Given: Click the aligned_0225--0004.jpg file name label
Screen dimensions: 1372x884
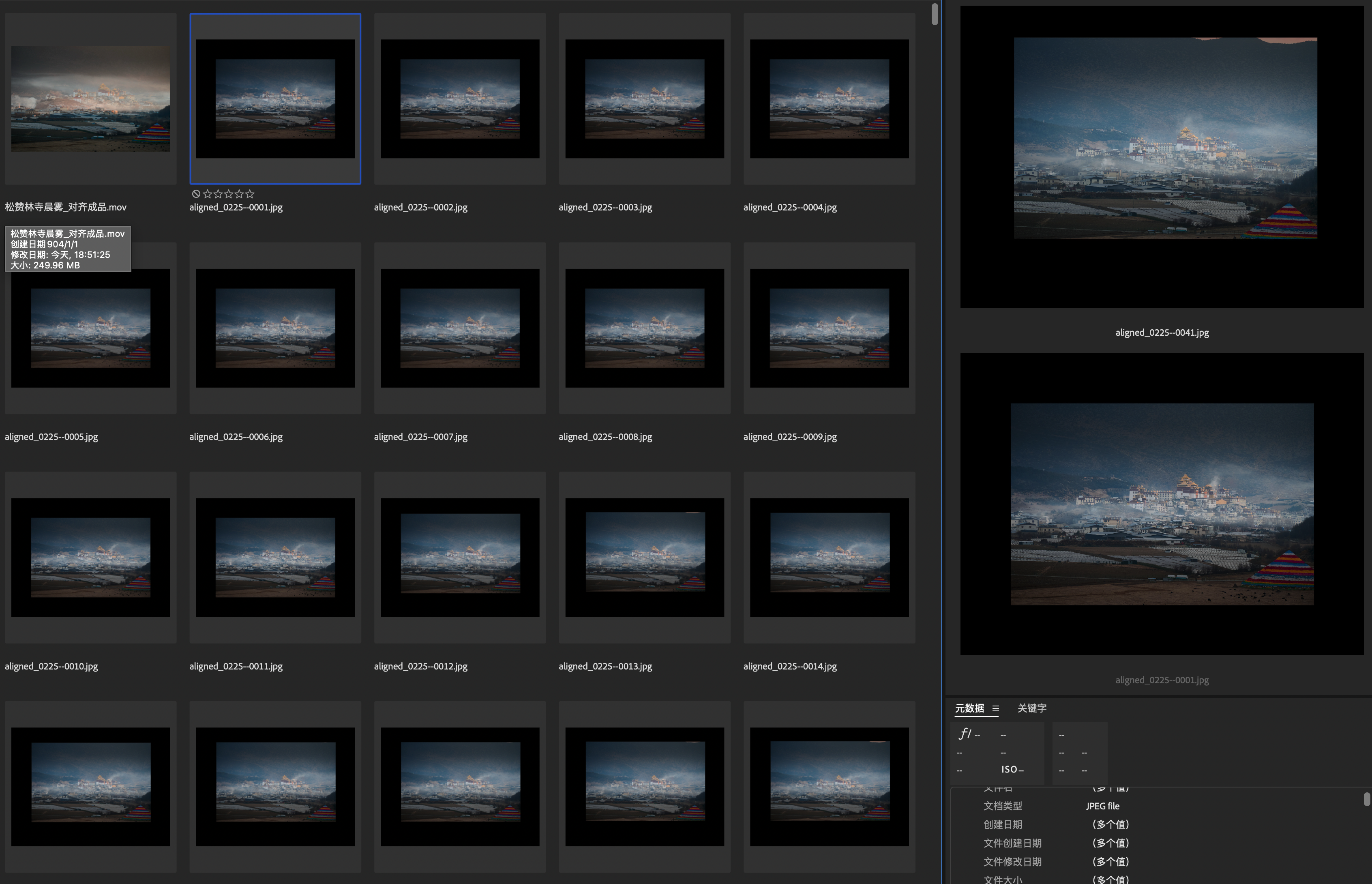Looking at the screenshot, I should coord(790,207).
